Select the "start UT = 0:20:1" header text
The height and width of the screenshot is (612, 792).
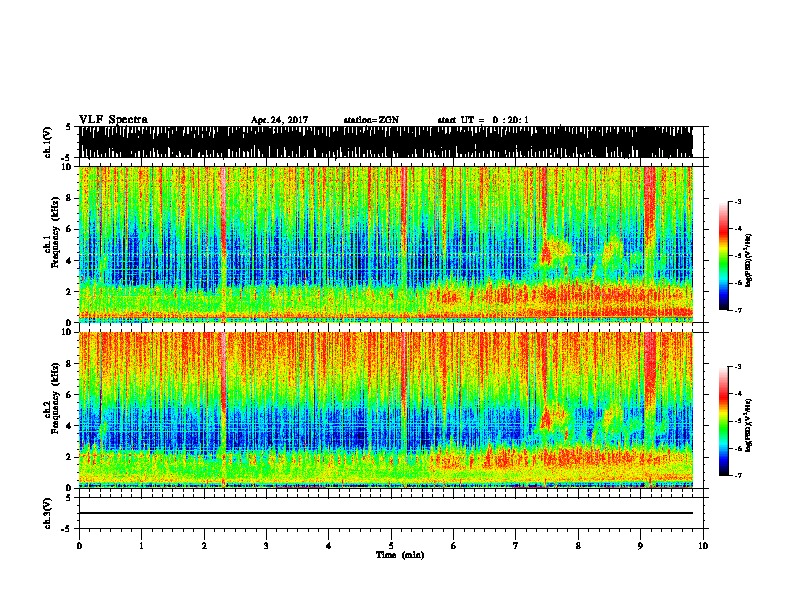[x=483, y=120]
